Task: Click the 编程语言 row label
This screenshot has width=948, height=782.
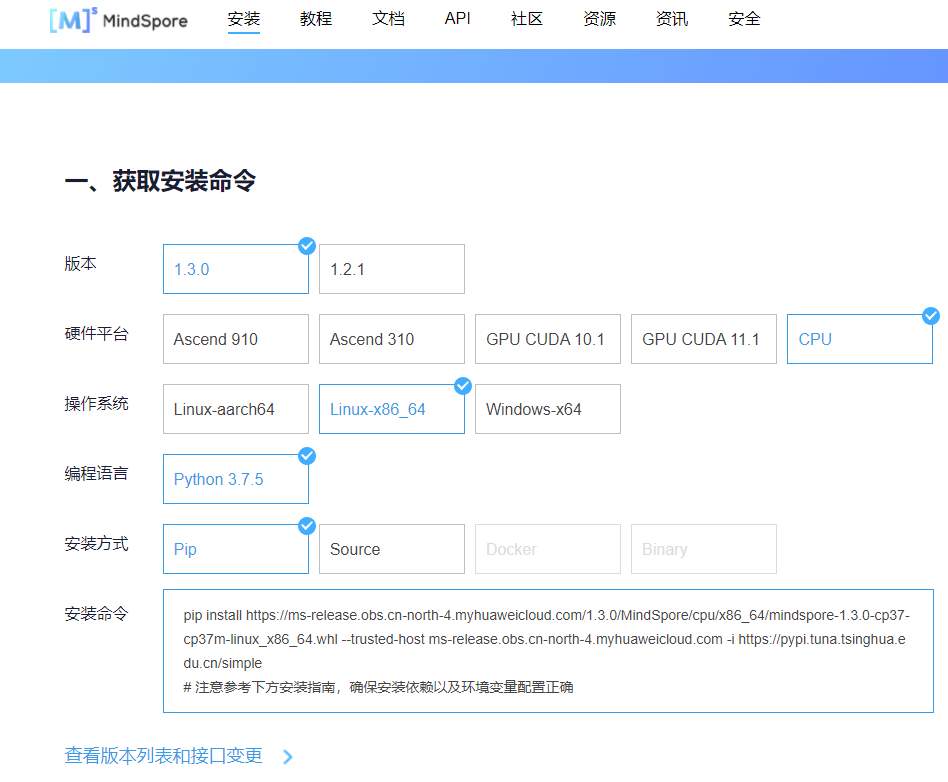Action: 96,474
